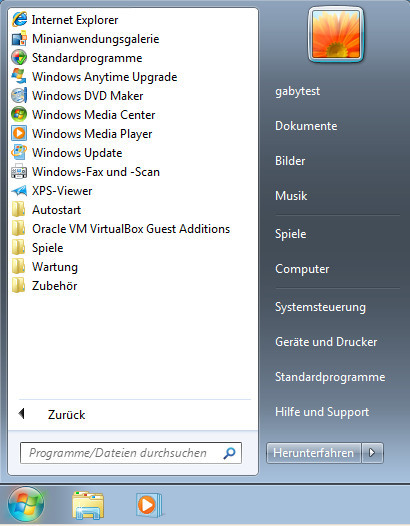Go back with the Zurück label
The height and width of the screenshot is (526, 410).
66,415
